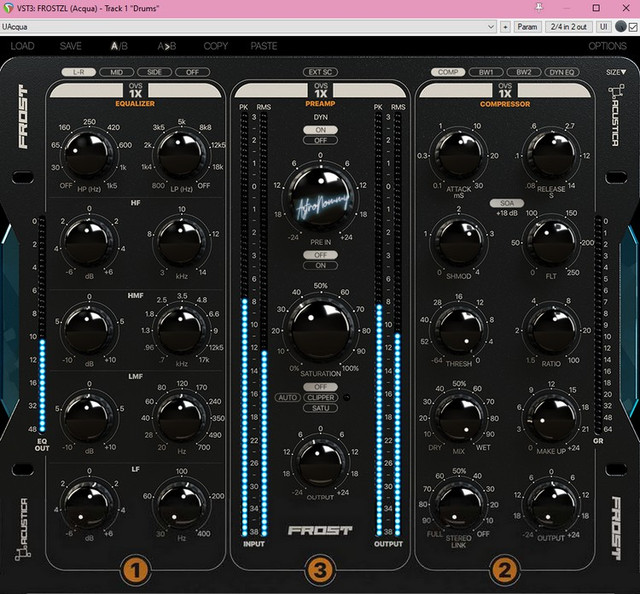
Task: Enable the CLIPPER button
Action: (320, 398)
